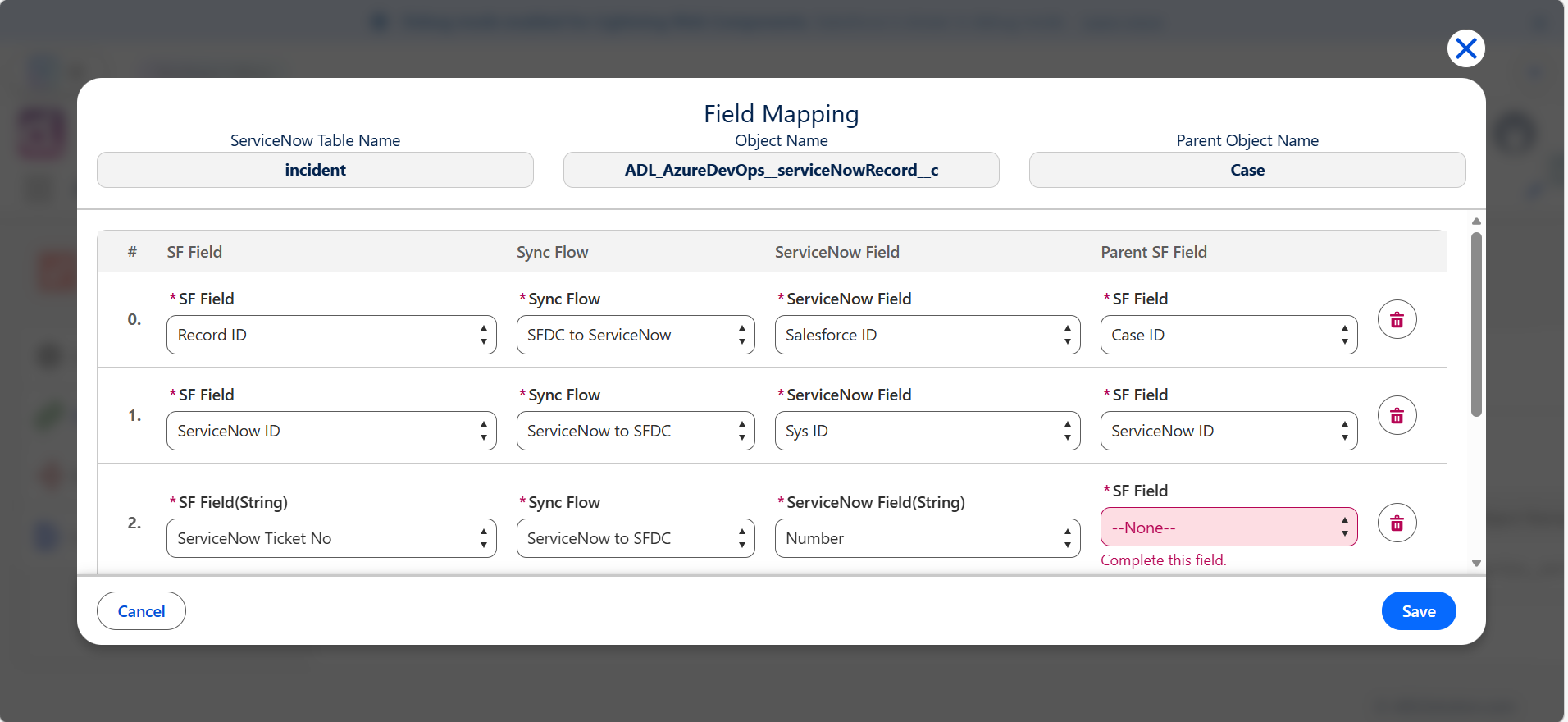Open the SFDC to ServiceNow sync flow dropdown
Image resolution: width=1568 pixels, height=722 pixels.
636,335
